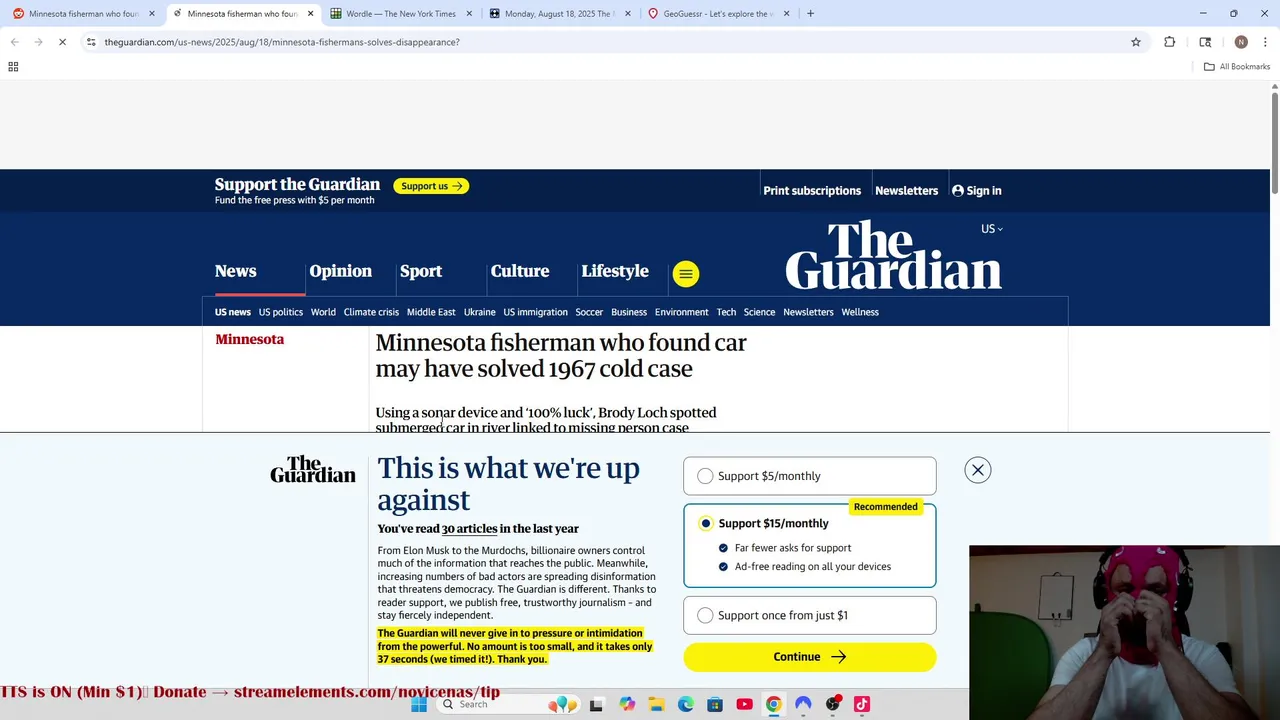The image size is (1280, 720).
Task: View site information icon in the address bar
Action: (x=91, y=42)
